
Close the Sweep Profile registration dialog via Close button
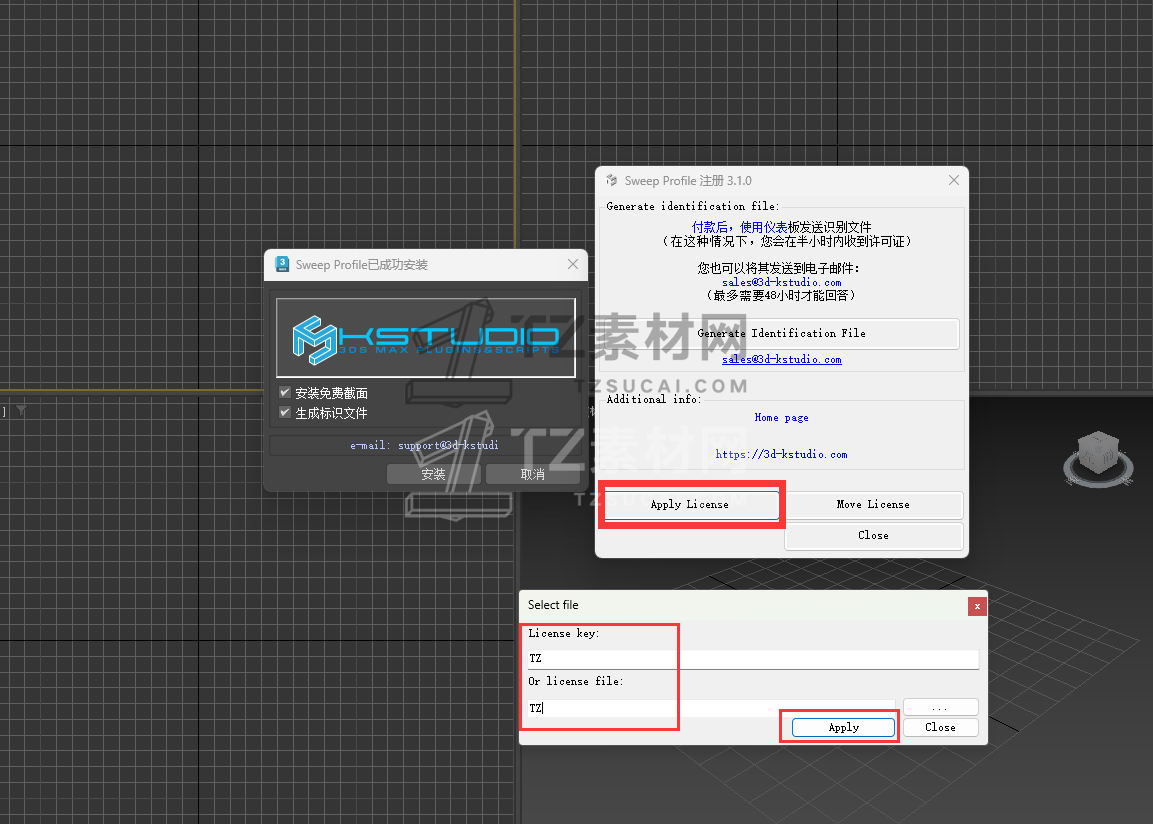873,535
